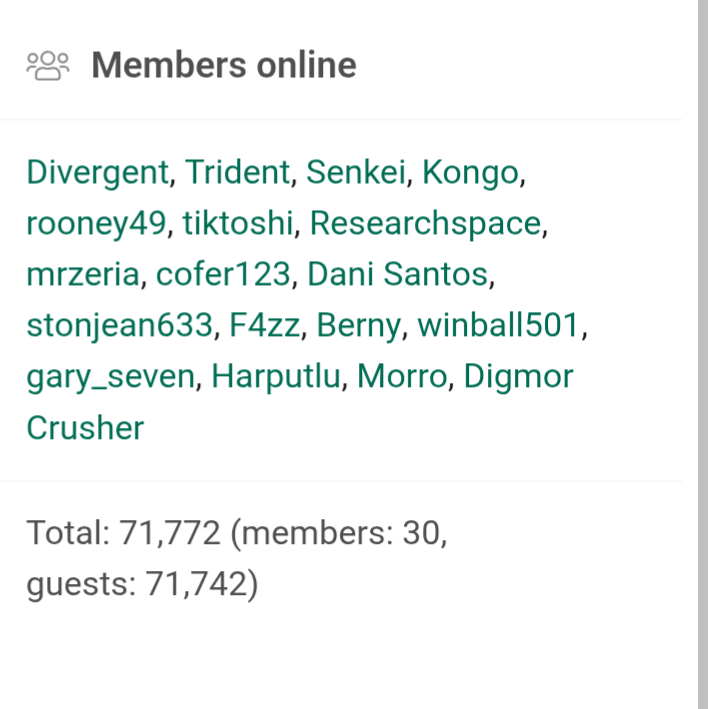This screenshot has height=709, width=708.
Task: Open the Members online heading link
Action: coord(223,66)
